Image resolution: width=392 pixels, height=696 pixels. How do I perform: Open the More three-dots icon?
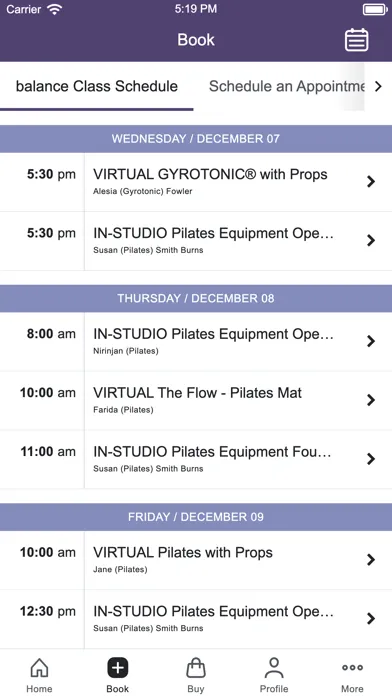352,668
